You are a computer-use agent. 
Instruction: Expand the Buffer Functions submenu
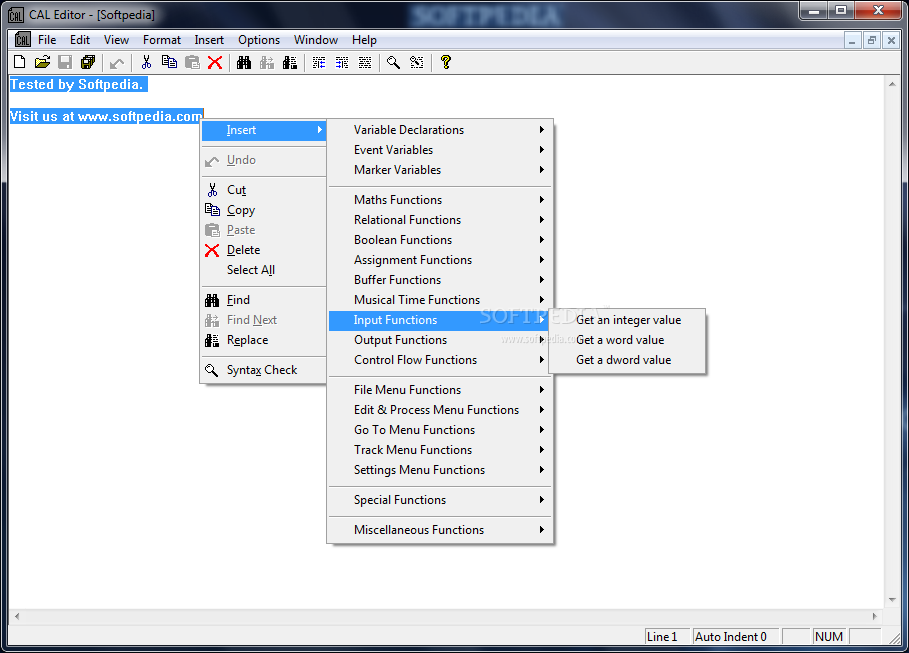tap(440, 280)
